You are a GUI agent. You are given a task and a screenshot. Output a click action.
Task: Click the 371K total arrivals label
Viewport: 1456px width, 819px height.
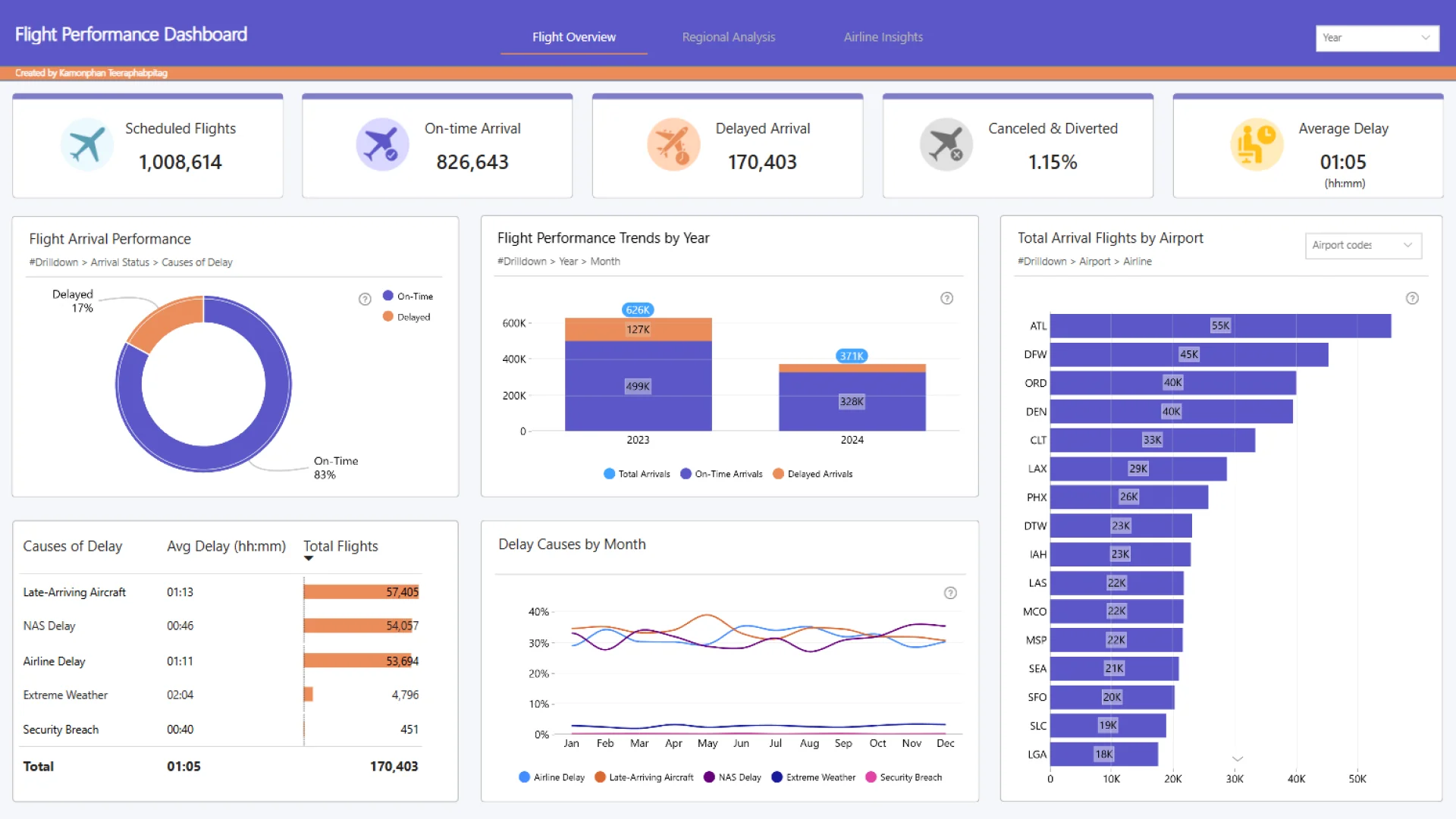coord(852,356)
